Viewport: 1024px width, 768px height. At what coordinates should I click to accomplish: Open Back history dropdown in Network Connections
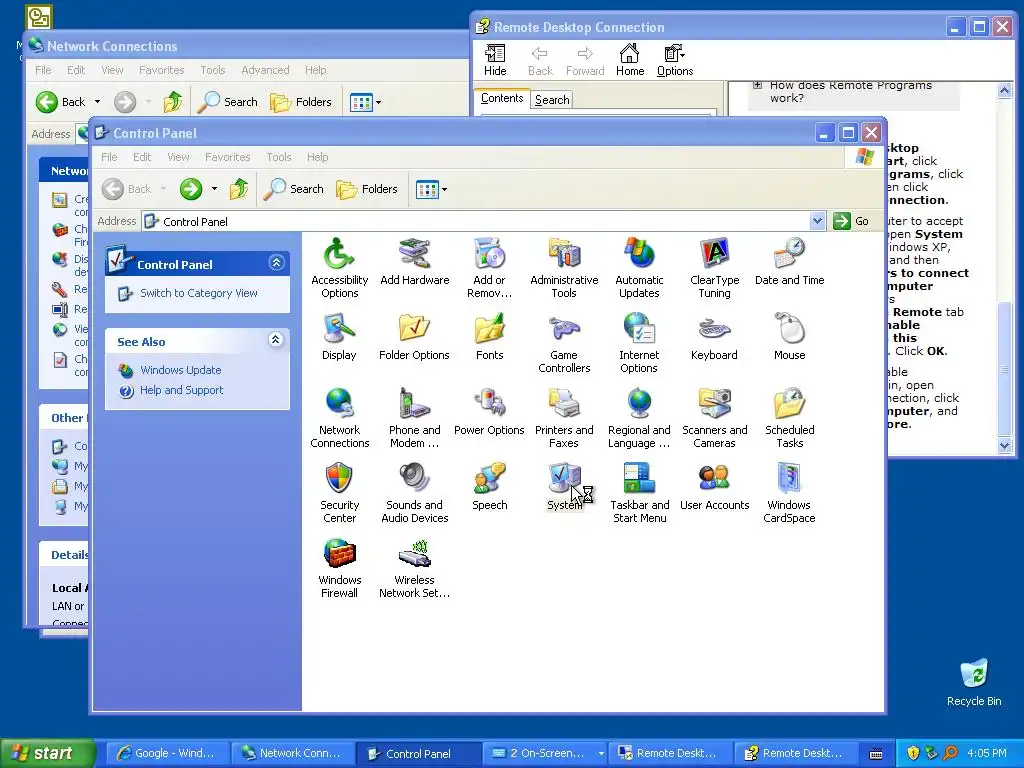(x=97, y=102)
